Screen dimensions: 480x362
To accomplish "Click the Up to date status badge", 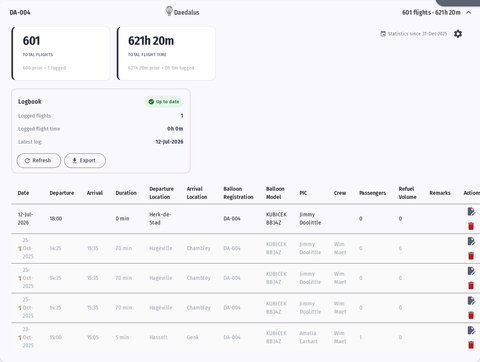I will (164, 102).
